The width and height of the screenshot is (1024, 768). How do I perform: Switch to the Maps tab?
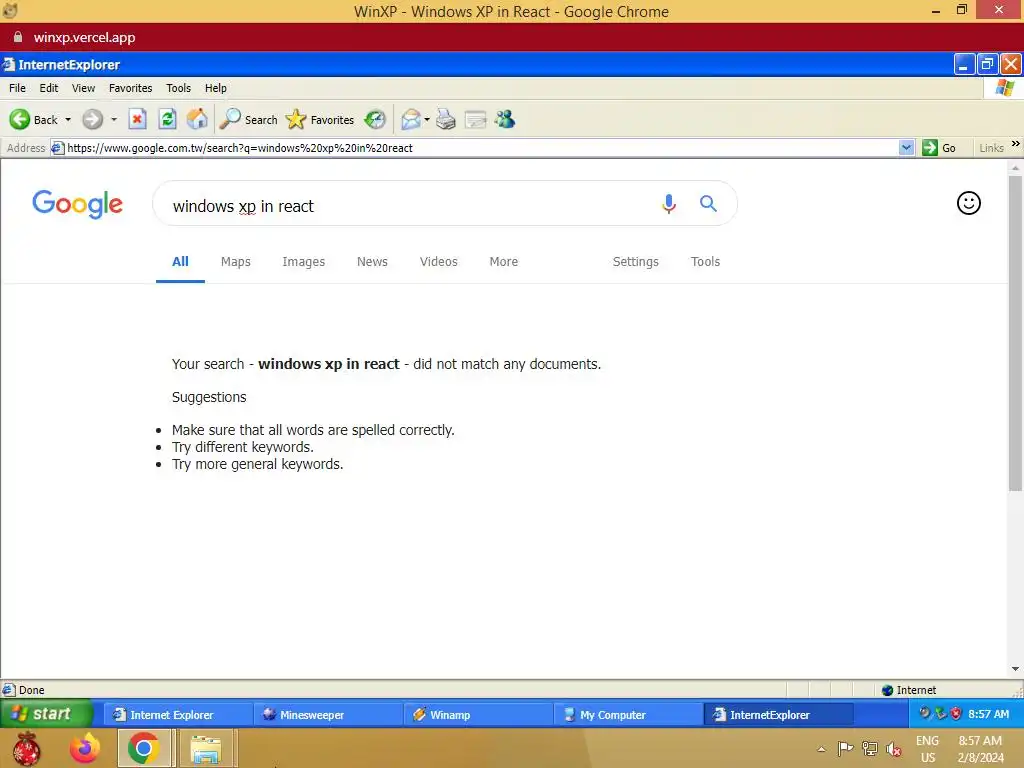[x=236, y=262]
